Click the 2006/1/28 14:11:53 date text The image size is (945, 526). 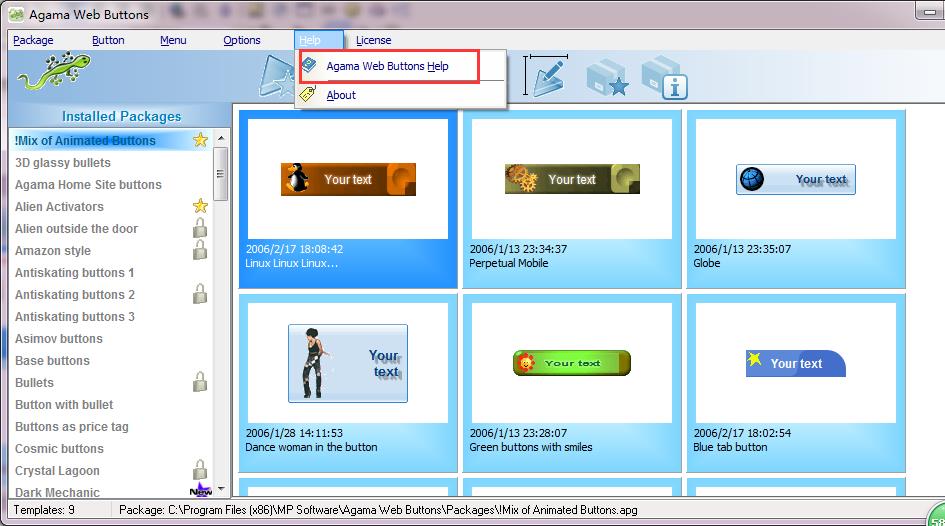click(294, 433)
